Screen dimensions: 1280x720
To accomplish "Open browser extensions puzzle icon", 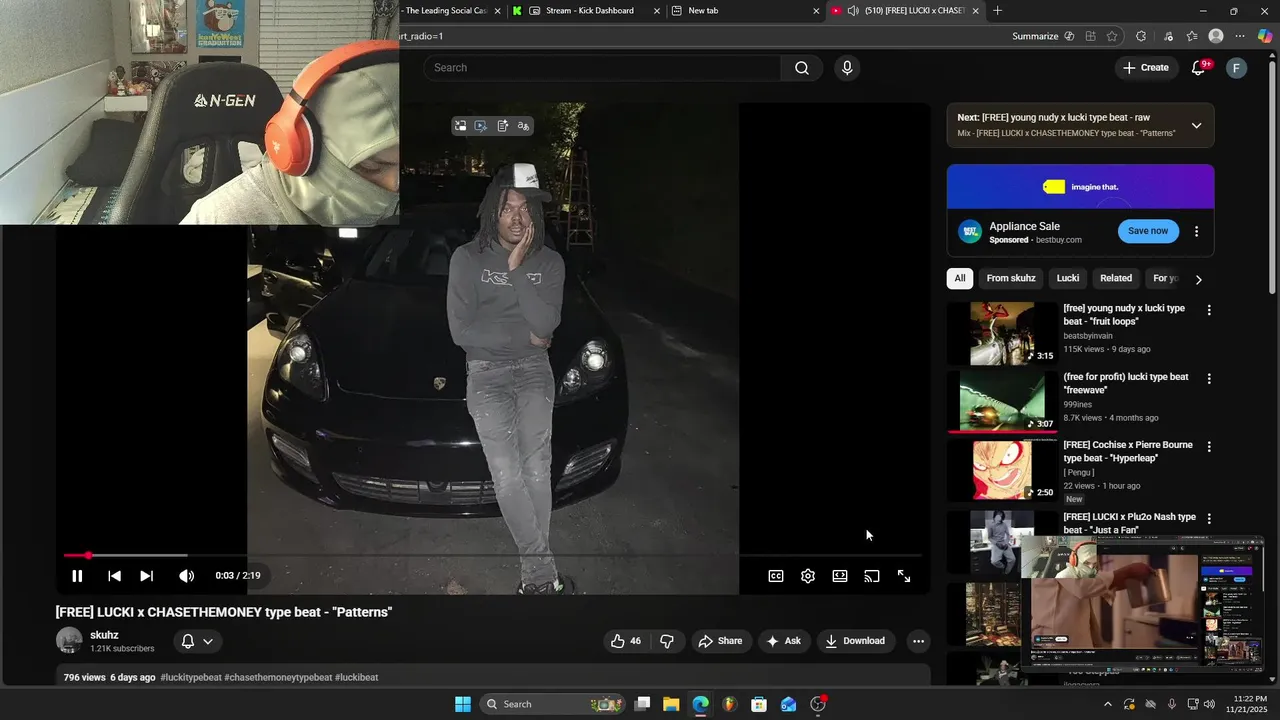I will click(1141, 36).
